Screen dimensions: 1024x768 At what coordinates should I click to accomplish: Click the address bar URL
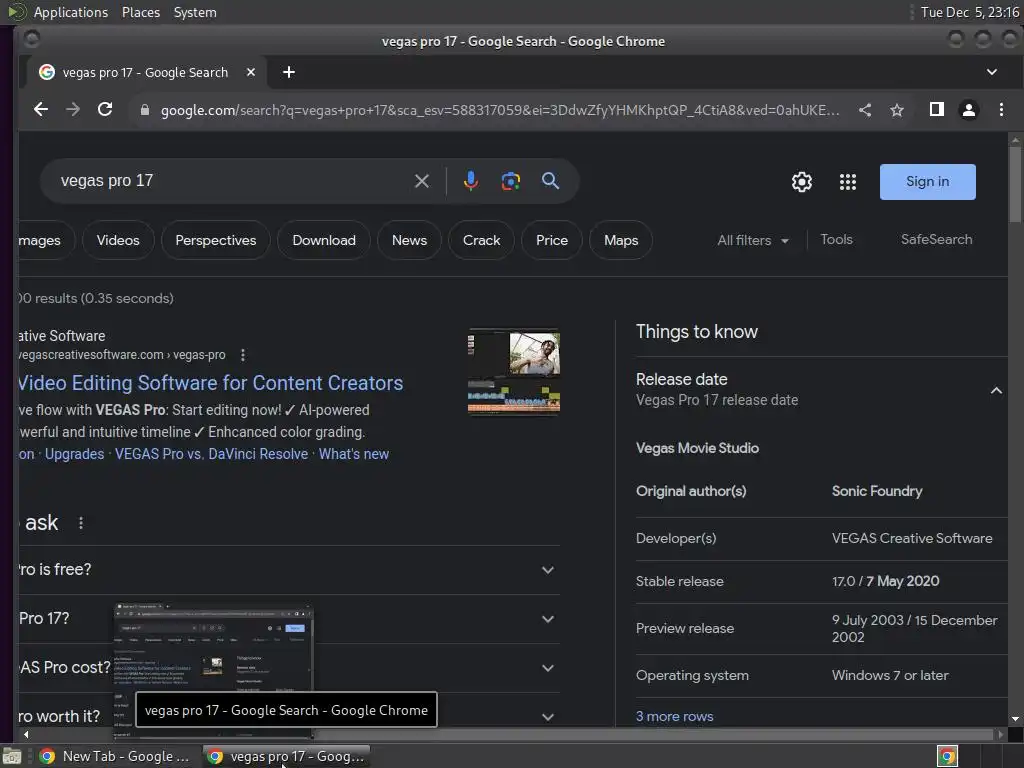(500, 110)
